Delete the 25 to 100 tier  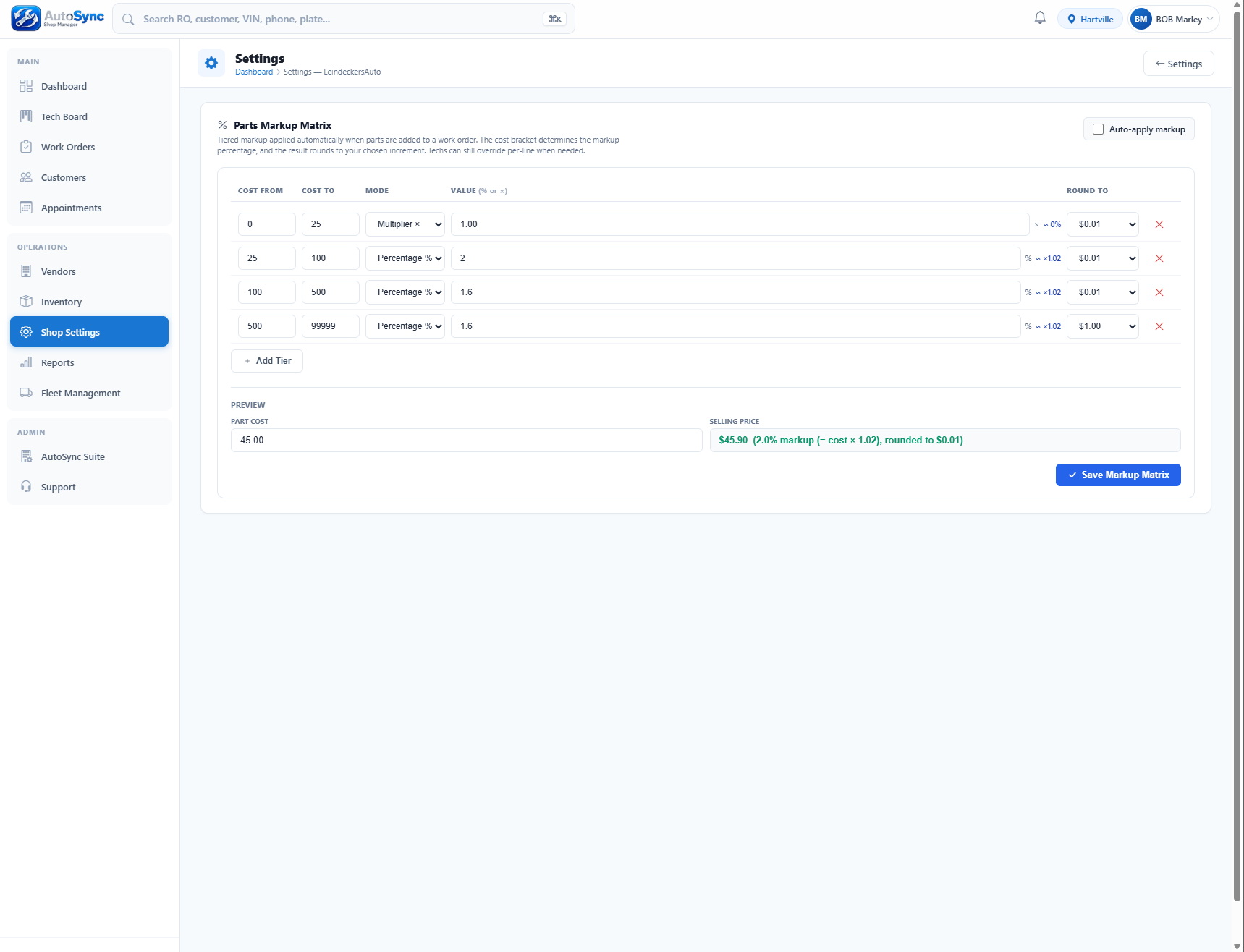[x=1159, y=258]
